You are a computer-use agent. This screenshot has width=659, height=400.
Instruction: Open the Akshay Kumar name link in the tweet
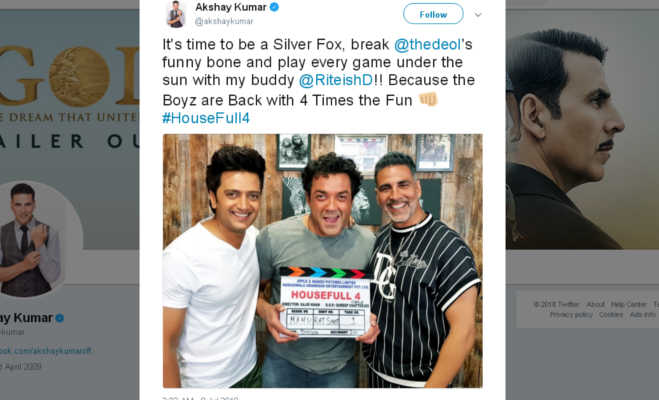coord(231,7)
